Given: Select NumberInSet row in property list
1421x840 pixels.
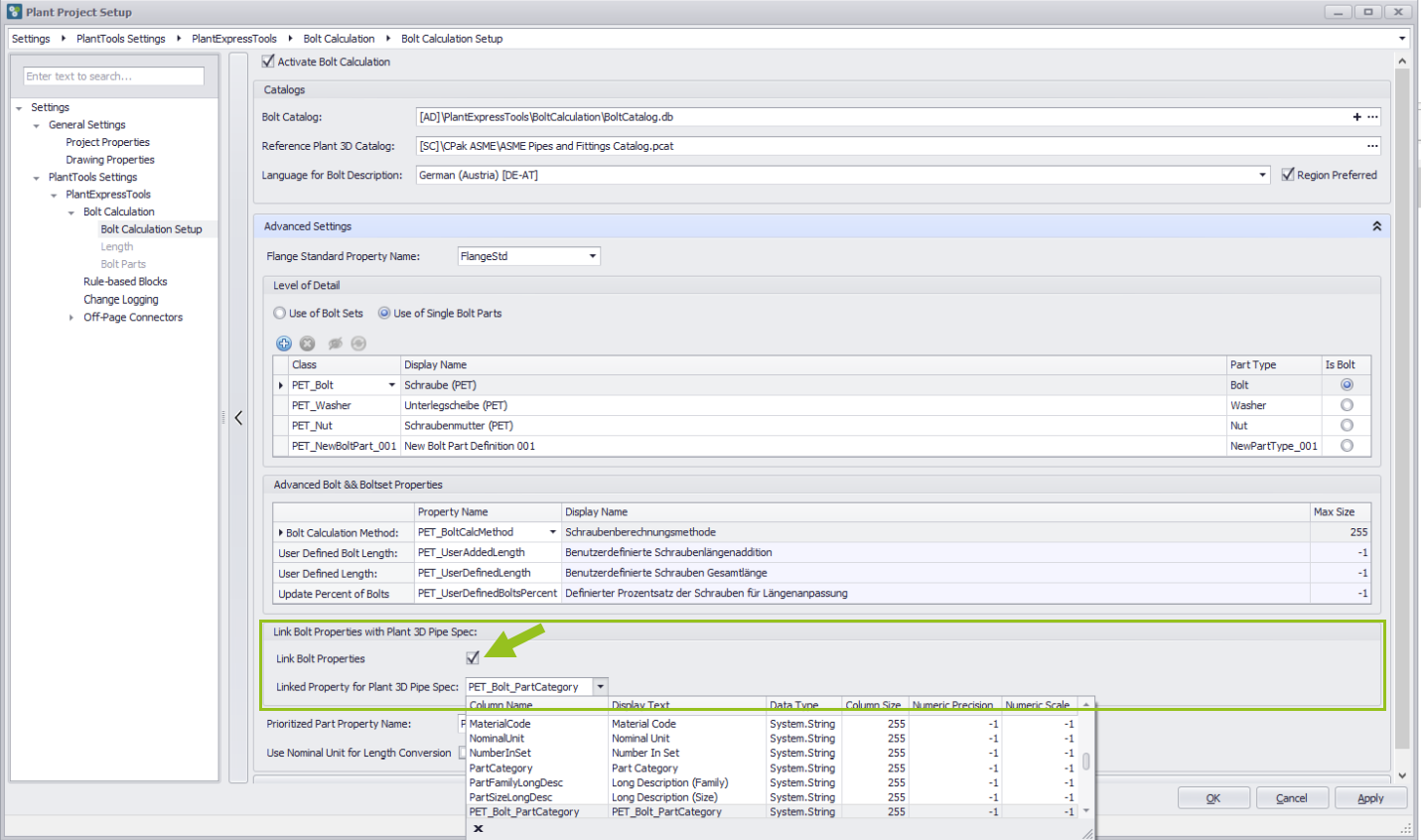Looking at the screenshot, I should [773, 754].
